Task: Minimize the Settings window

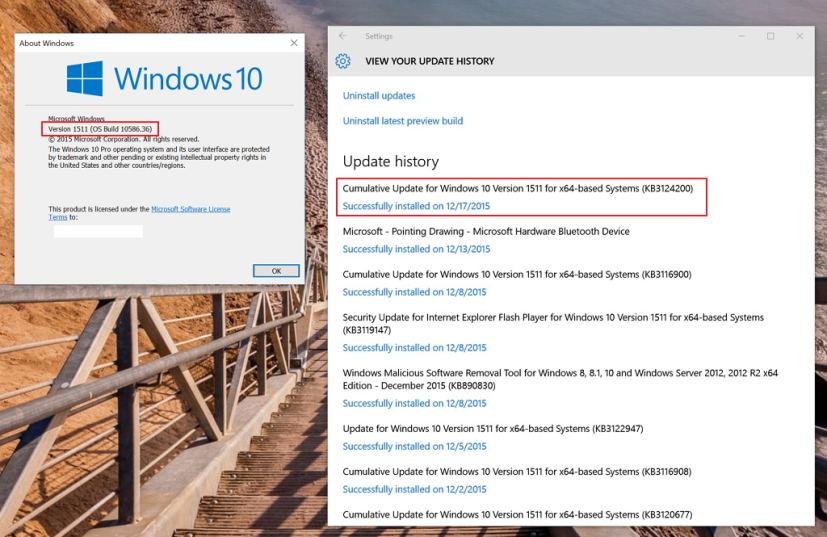Action: [742, 36]
